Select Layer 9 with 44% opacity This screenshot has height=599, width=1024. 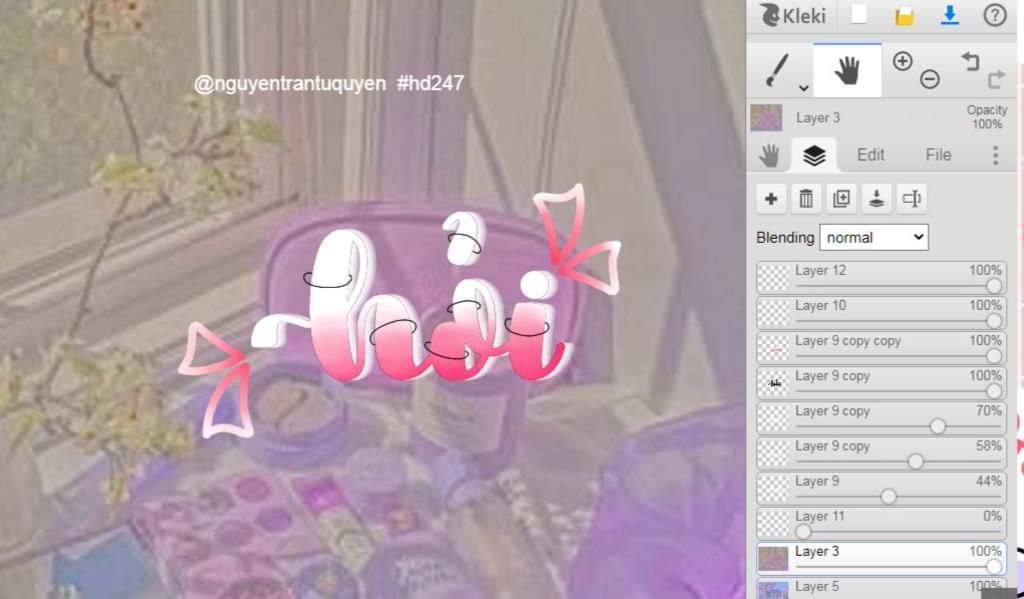click(x=882, y=489)
